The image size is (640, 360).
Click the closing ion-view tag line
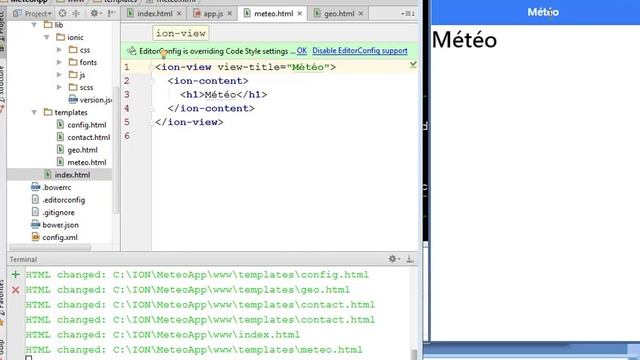(189, 122)
